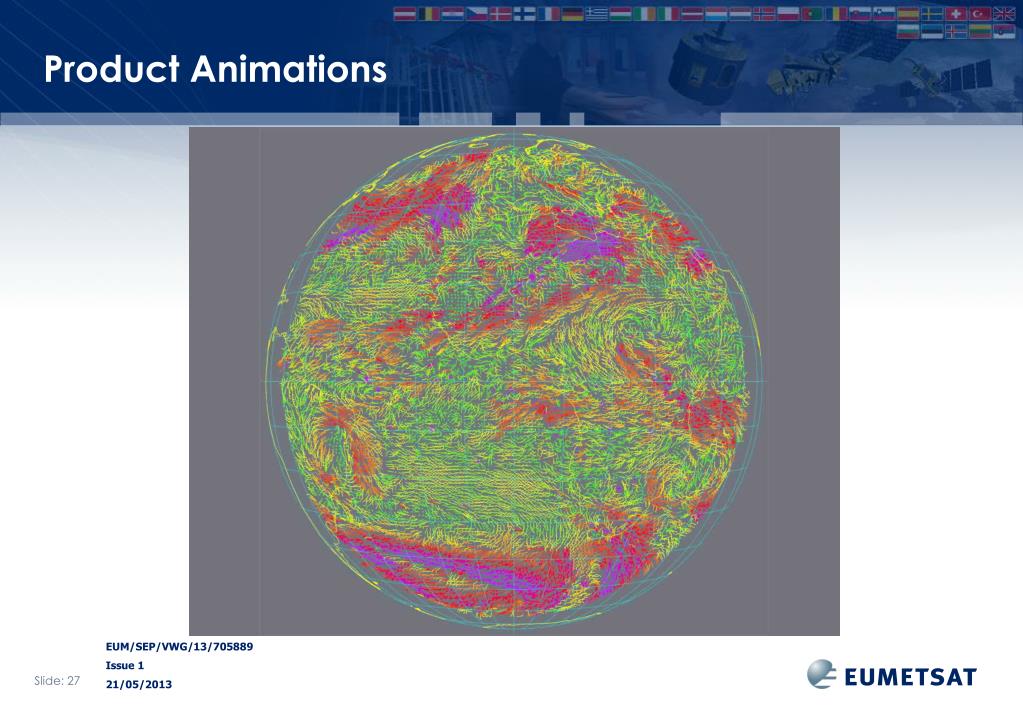Screen dimensions: 1023x708
Task: Click the "Slide: 27" slide number
Action: [x=57, y=681]
